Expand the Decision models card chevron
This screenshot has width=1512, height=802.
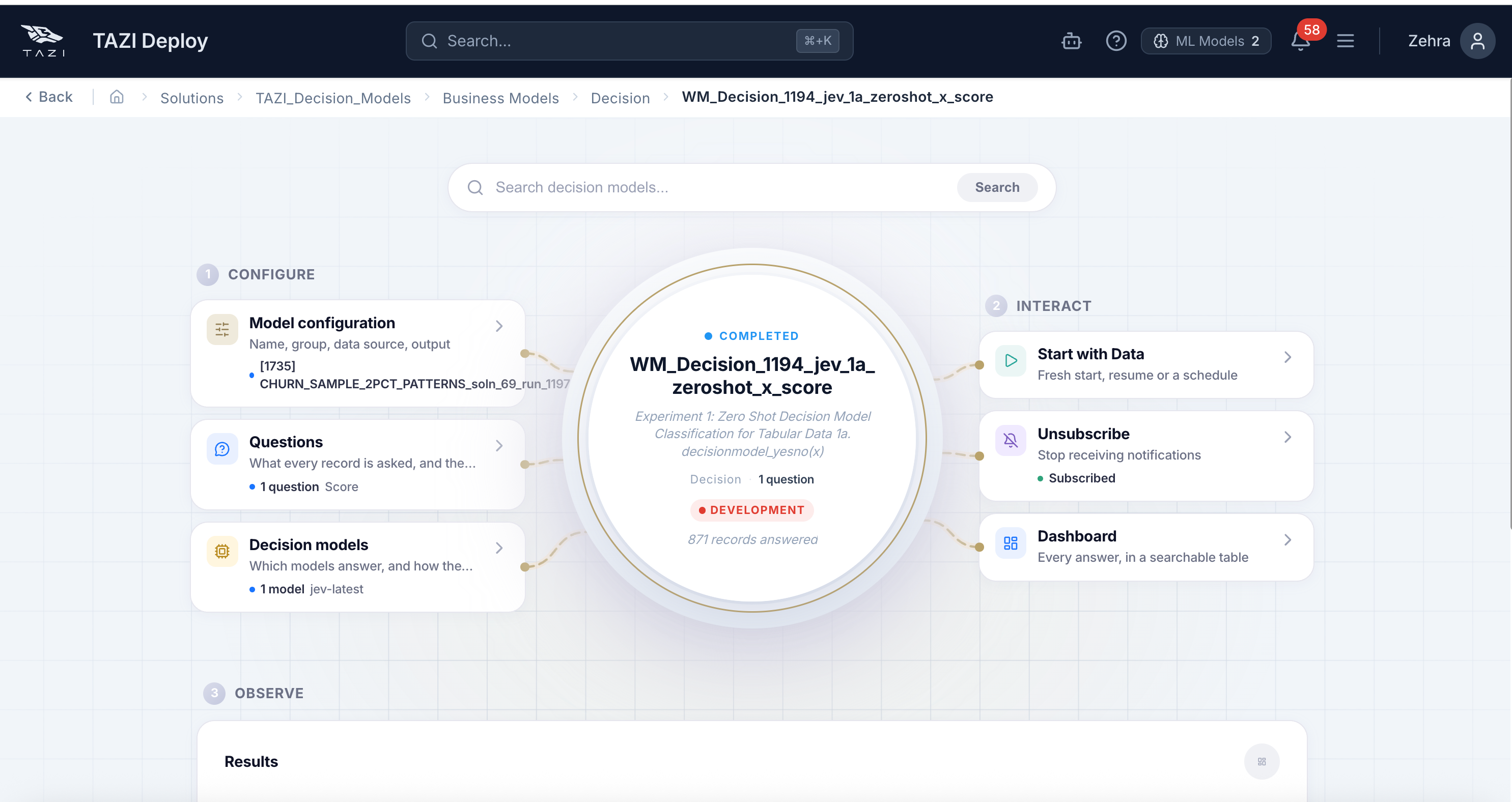coord(499,548)
